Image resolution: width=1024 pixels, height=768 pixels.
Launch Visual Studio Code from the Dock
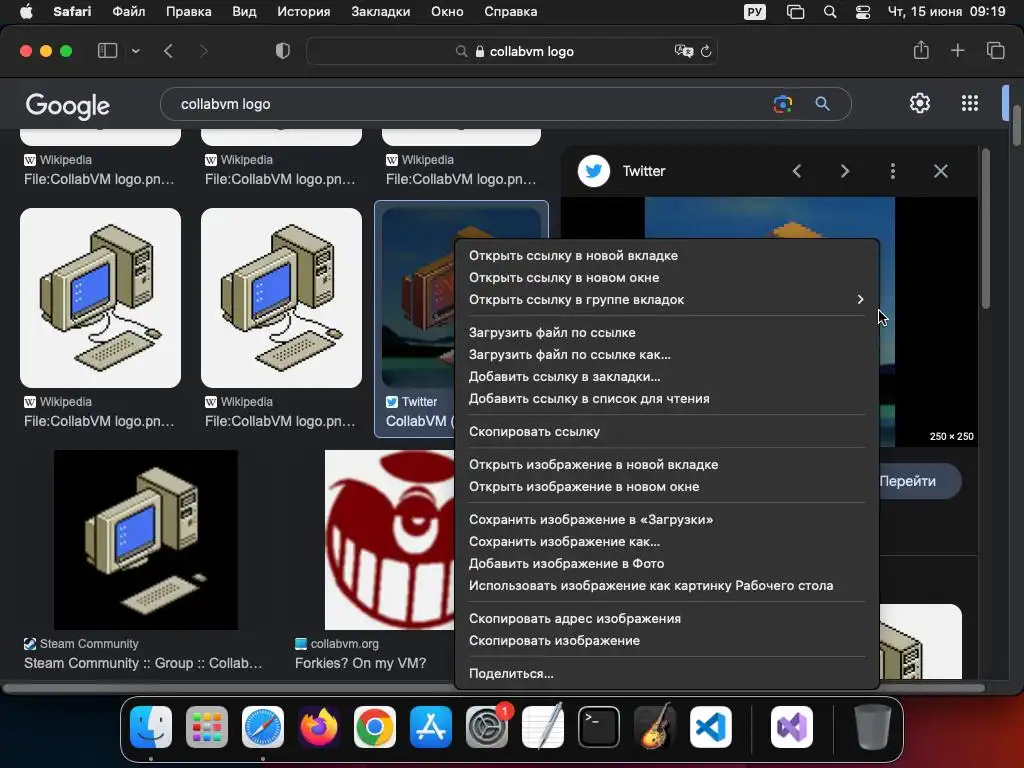pyautogui.click(x=711, y=727)
